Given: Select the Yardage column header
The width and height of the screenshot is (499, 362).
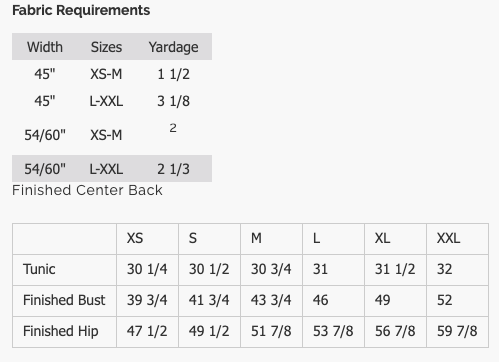Looking at the screenshot, I should pos(173,47).
